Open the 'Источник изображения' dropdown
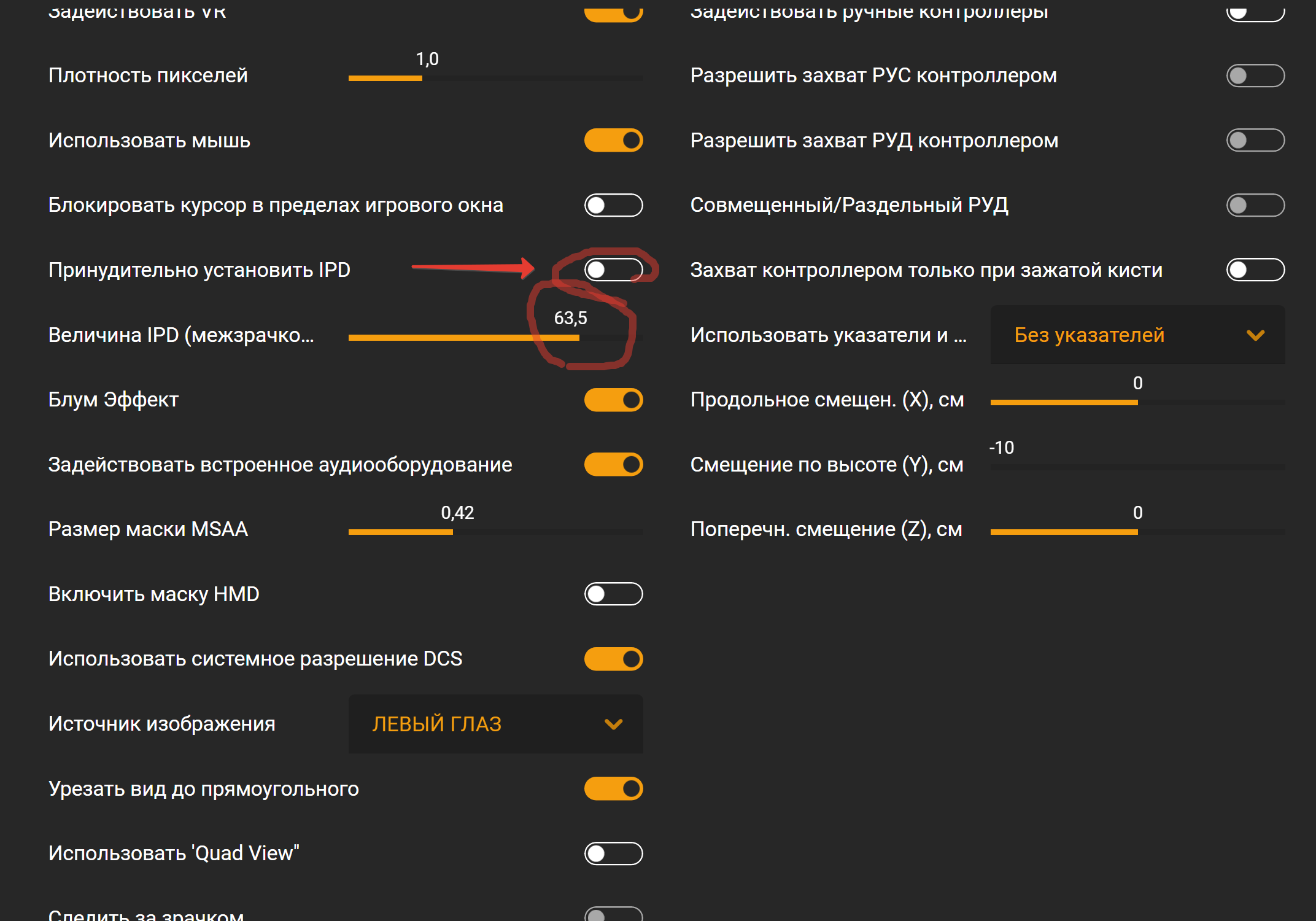Viewport: 1316px width, 921px height. [495, 724]
